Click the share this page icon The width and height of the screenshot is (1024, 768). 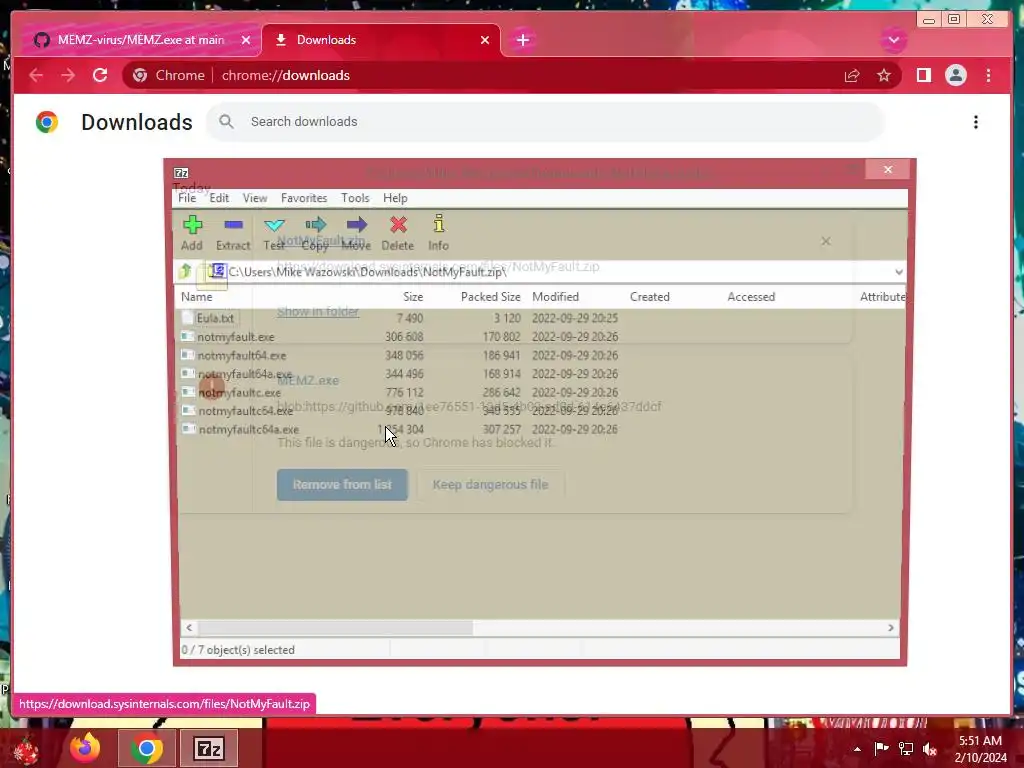click(852, 76)
